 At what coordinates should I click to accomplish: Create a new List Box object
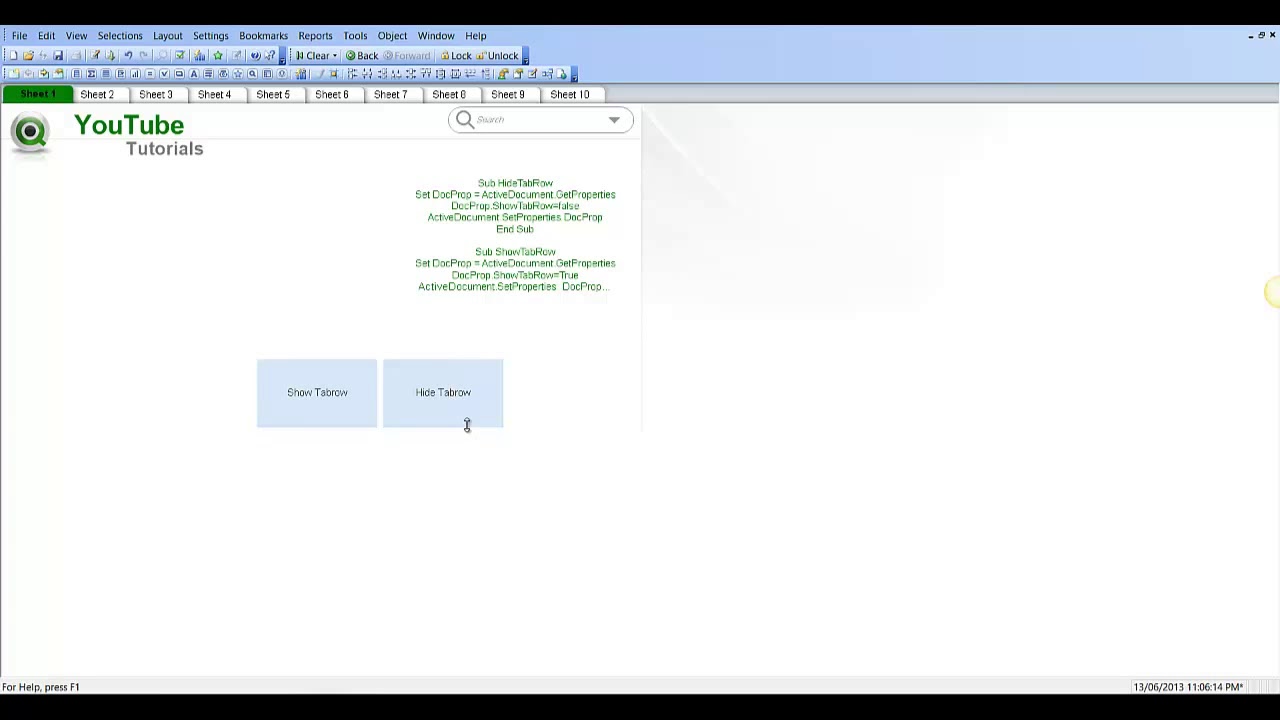(76, 74)
